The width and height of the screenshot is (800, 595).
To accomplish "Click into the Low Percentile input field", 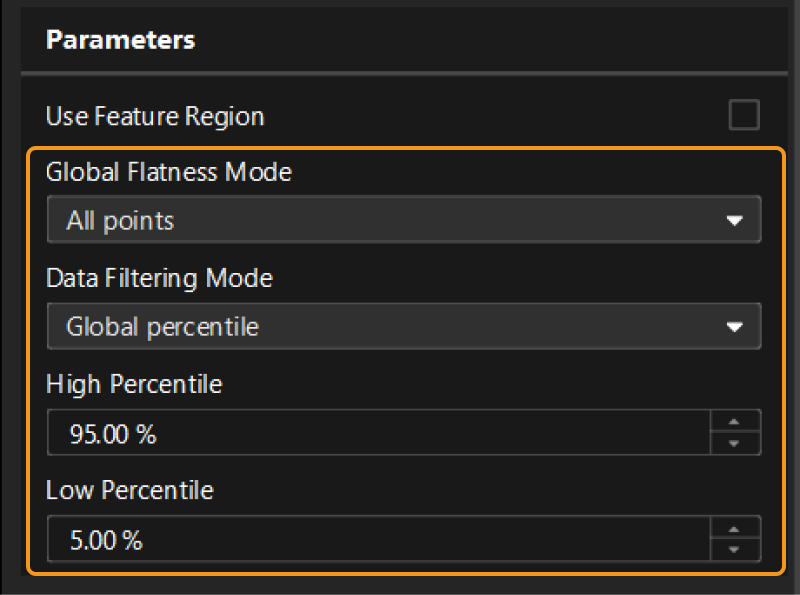I will [380, 540].
